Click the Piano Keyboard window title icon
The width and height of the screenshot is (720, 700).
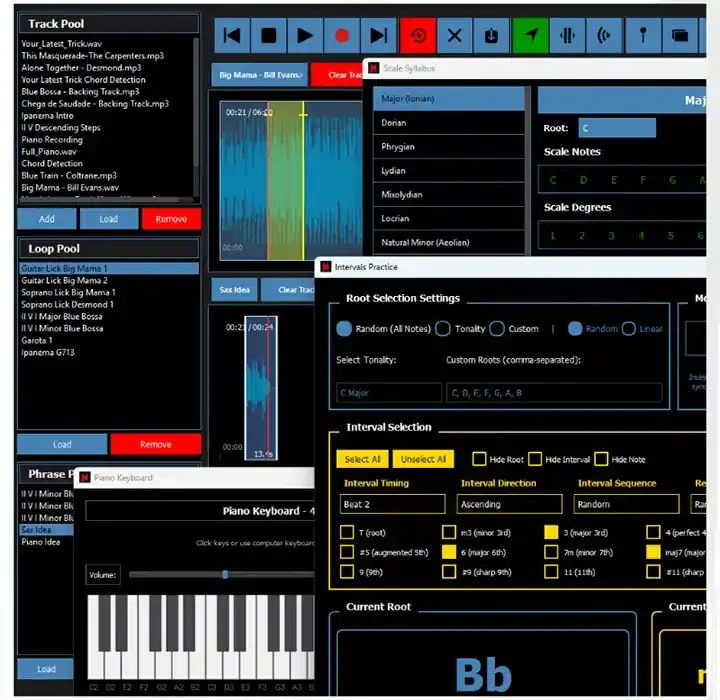tap(84, 478)
